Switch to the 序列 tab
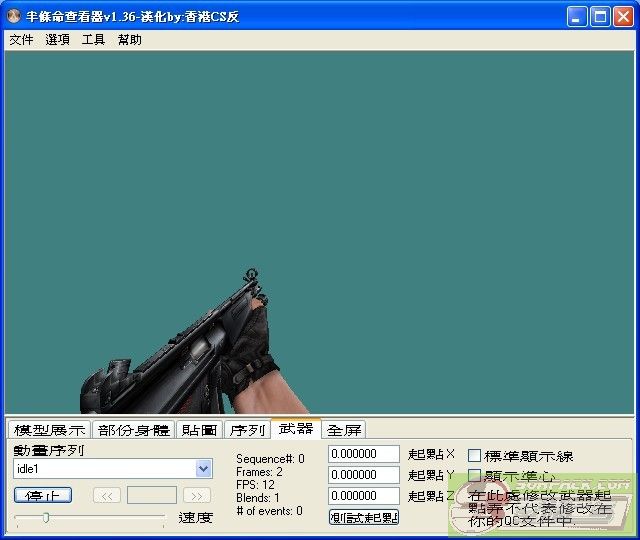The image size is (640, 540). point(247,430)
